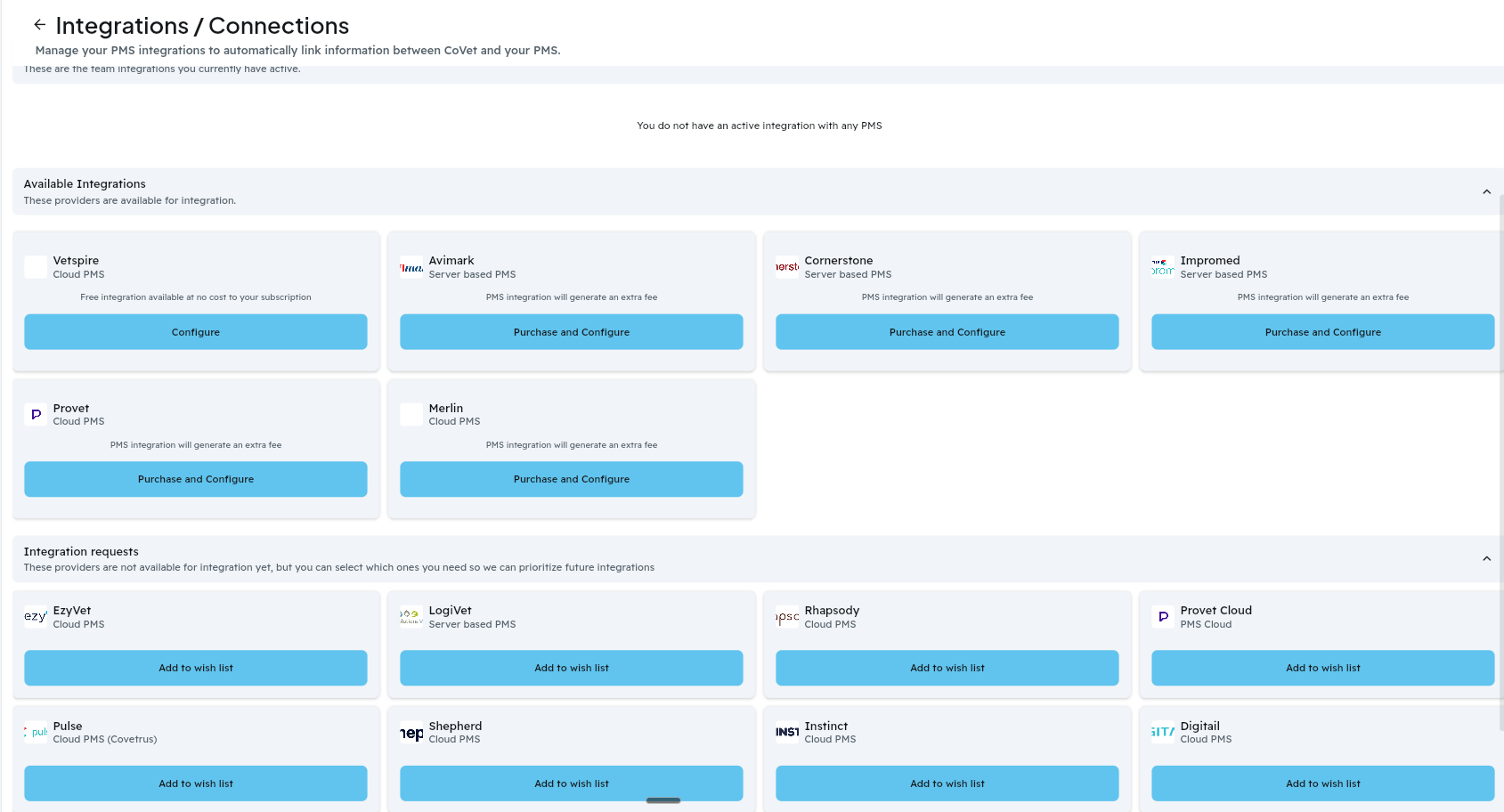Add Provet Cloud to wish list
The image size is (1504, 812).
(x=1323, y=668)
